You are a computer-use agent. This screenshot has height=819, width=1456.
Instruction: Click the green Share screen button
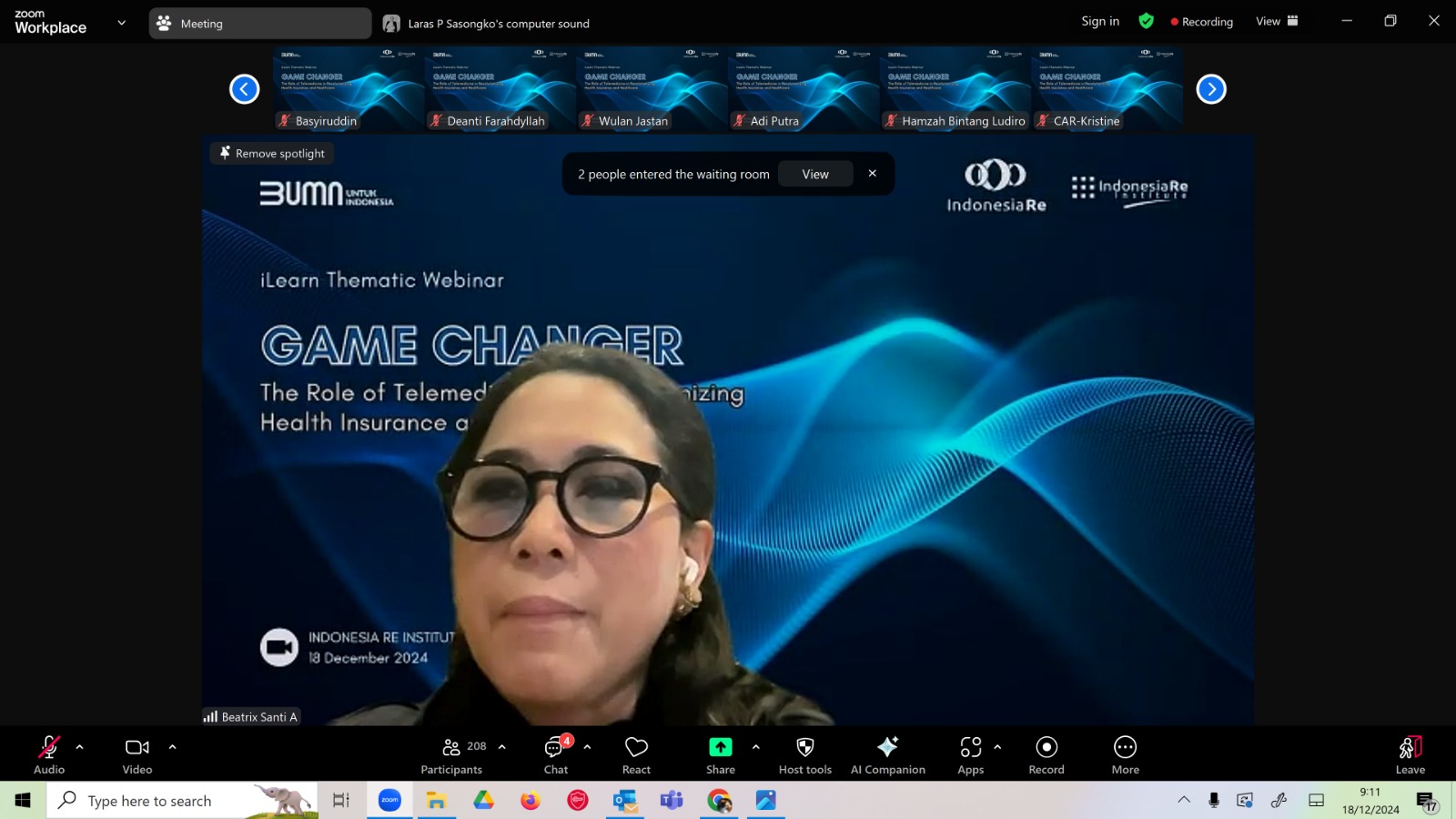[x=721, y=747]
